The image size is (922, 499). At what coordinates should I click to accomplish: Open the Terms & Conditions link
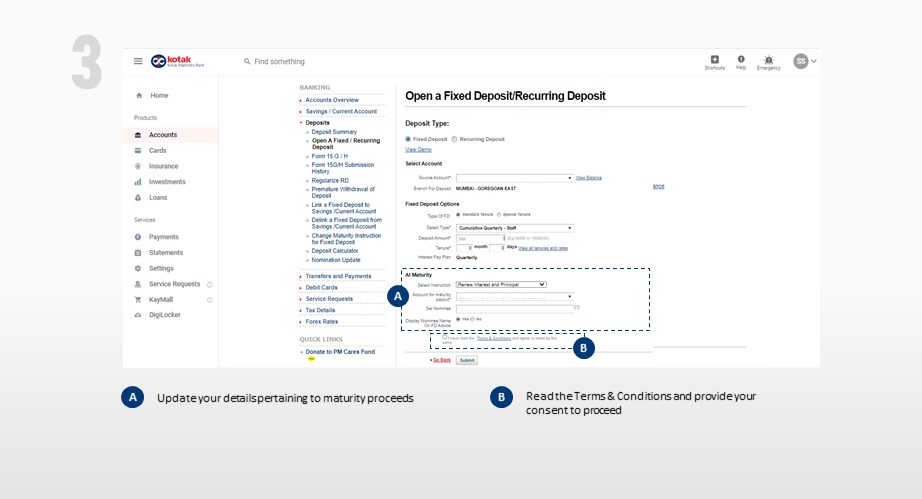(x=494, y=339)
